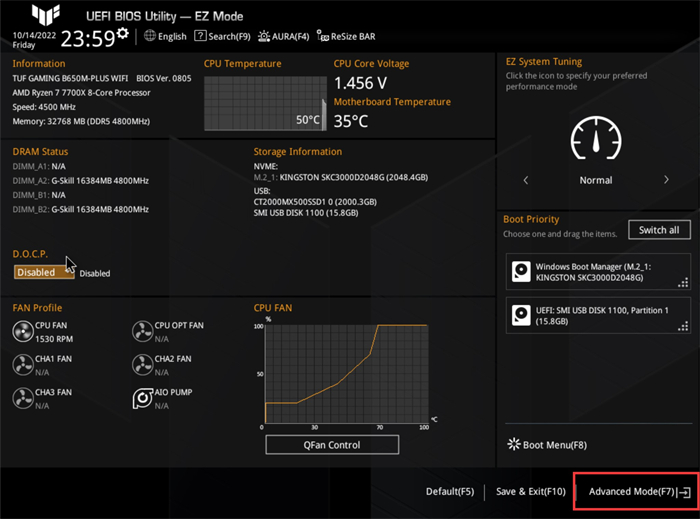This screenshot has width=700, height=519.
Task: Click Motherboard Temperature value 35°C
Action: [x=351, y=121]
